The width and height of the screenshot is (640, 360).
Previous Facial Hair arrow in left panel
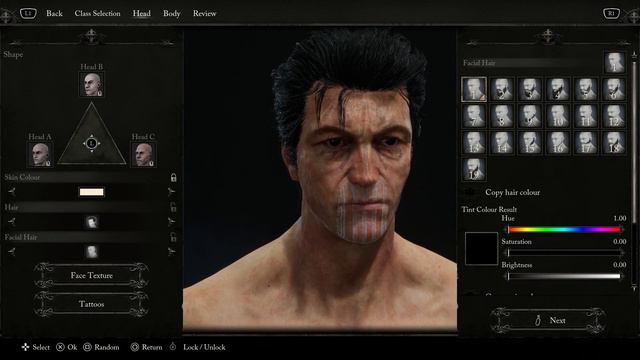pos(12,251)
